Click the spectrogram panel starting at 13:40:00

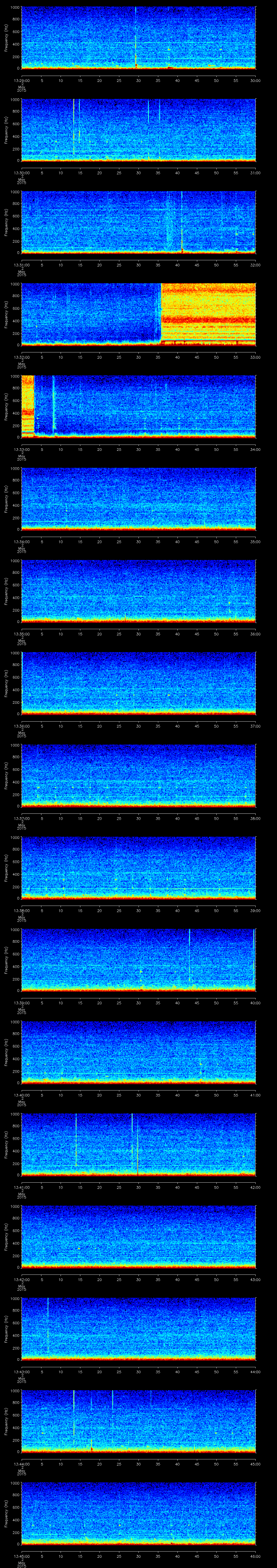click(x=139, y=1052)
